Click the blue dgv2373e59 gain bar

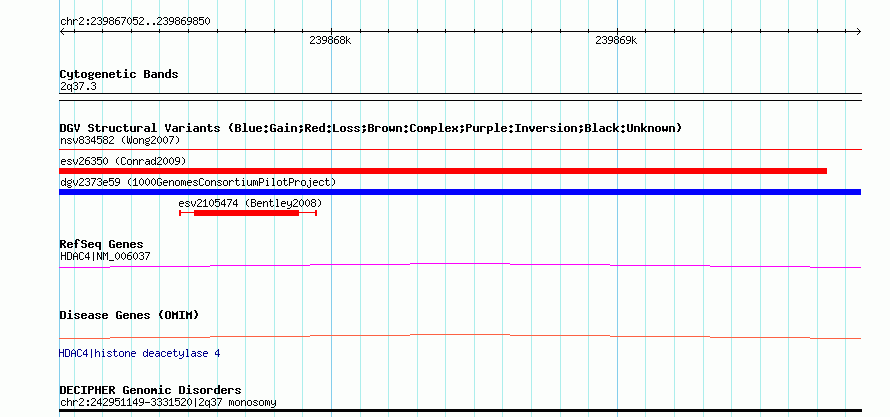460,192
